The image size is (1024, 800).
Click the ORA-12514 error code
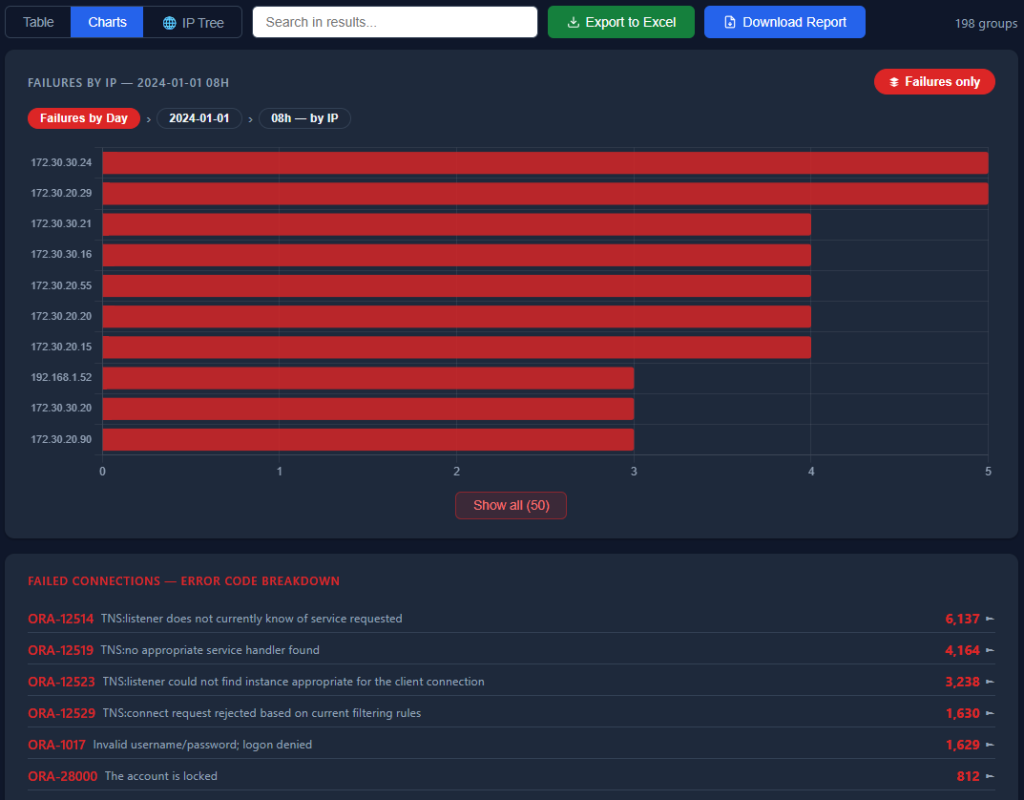61,618
